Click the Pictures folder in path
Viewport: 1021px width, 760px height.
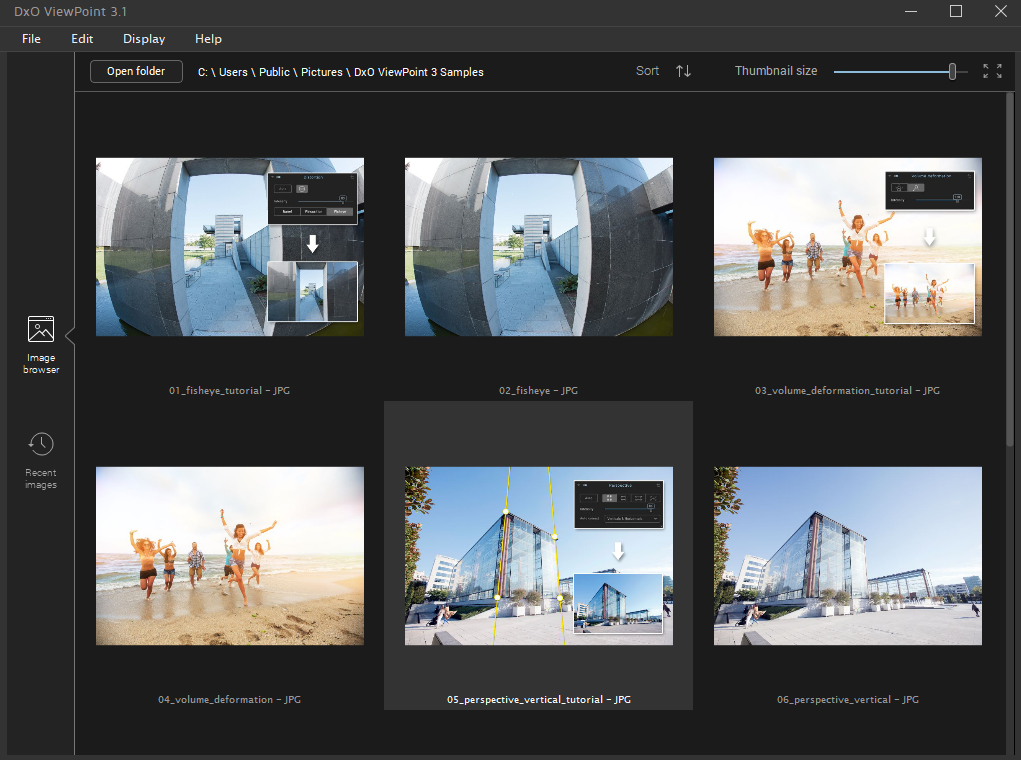(x=322, y=72)
